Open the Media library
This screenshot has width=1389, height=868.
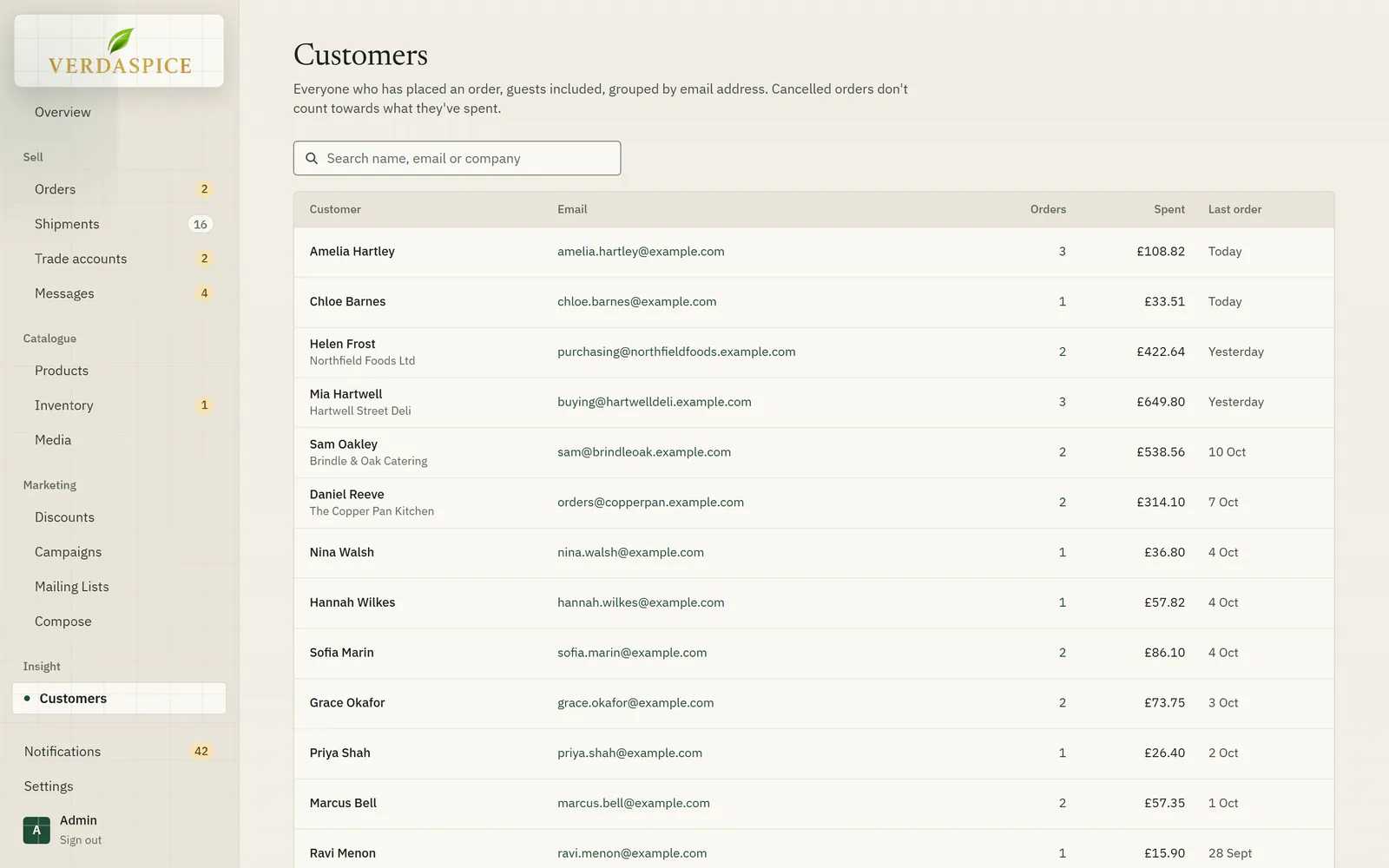(119, 440)
